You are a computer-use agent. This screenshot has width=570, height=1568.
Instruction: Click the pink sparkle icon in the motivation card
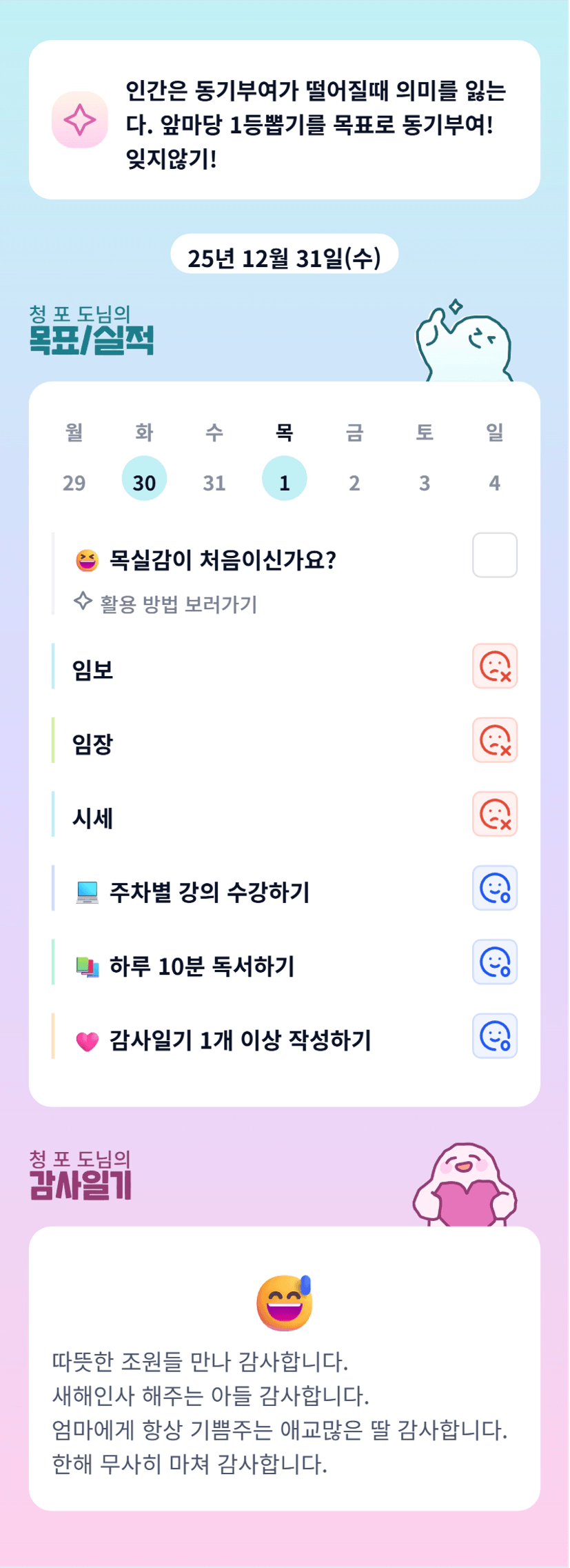click(x=80, y=121)
